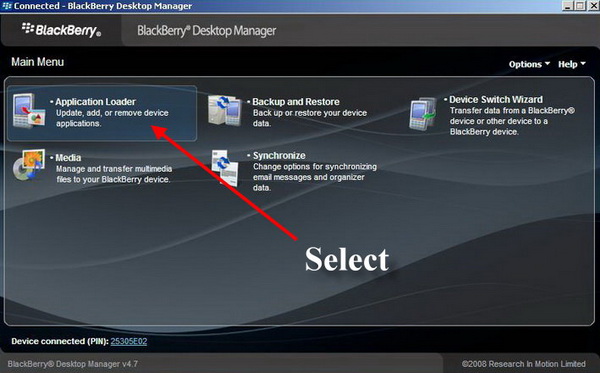Click the Device Switch Wizard icon
Viewport: 600px width, 373px height.
coord(423,114)
